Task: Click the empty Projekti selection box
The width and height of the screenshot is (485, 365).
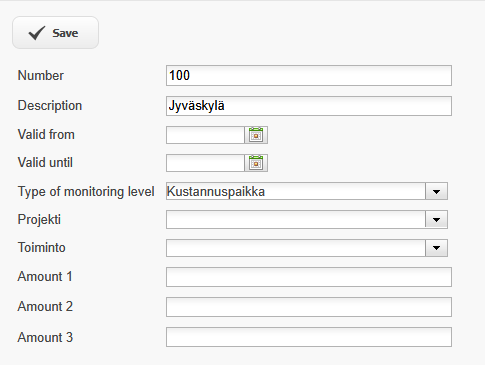Action: click(296, 220)
